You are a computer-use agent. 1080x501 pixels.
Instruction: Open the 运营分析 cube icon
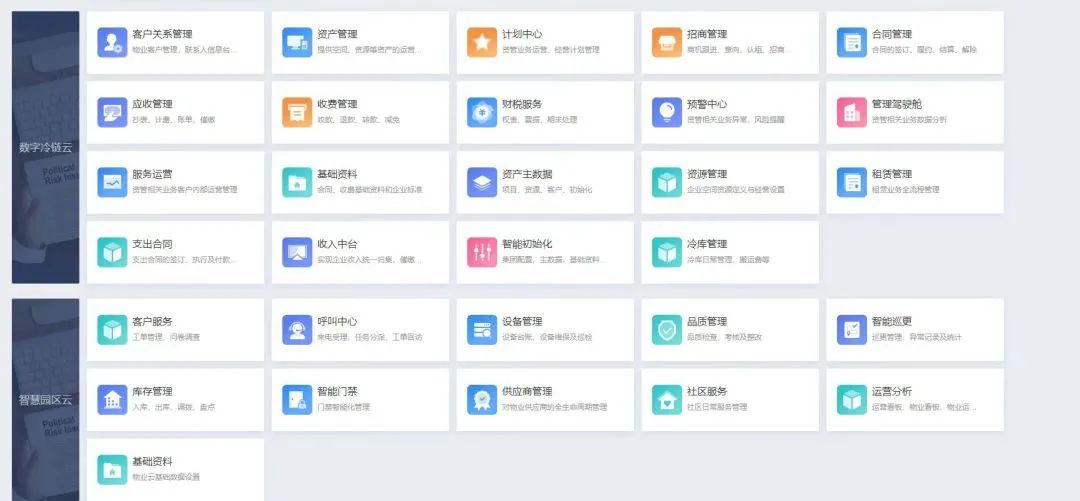click(852, 400)
